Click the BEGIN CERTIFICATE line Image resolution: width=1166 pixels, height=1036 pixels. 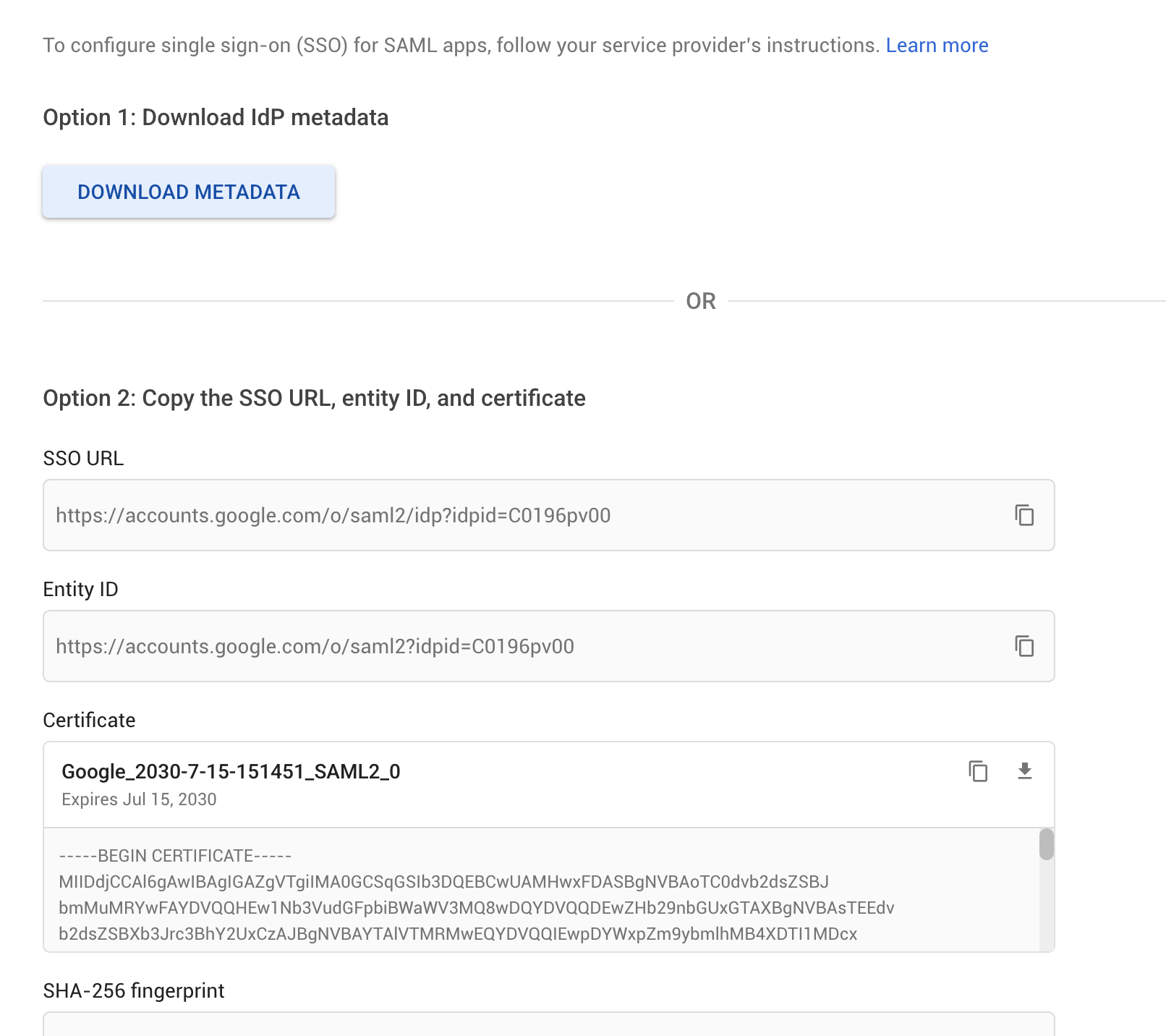pyautogui.click(x=175, y=856)
